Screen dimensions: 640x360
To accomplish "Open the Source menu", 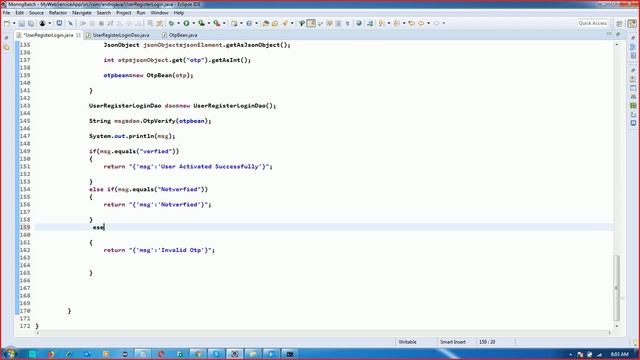I will (x=36, y=13).
